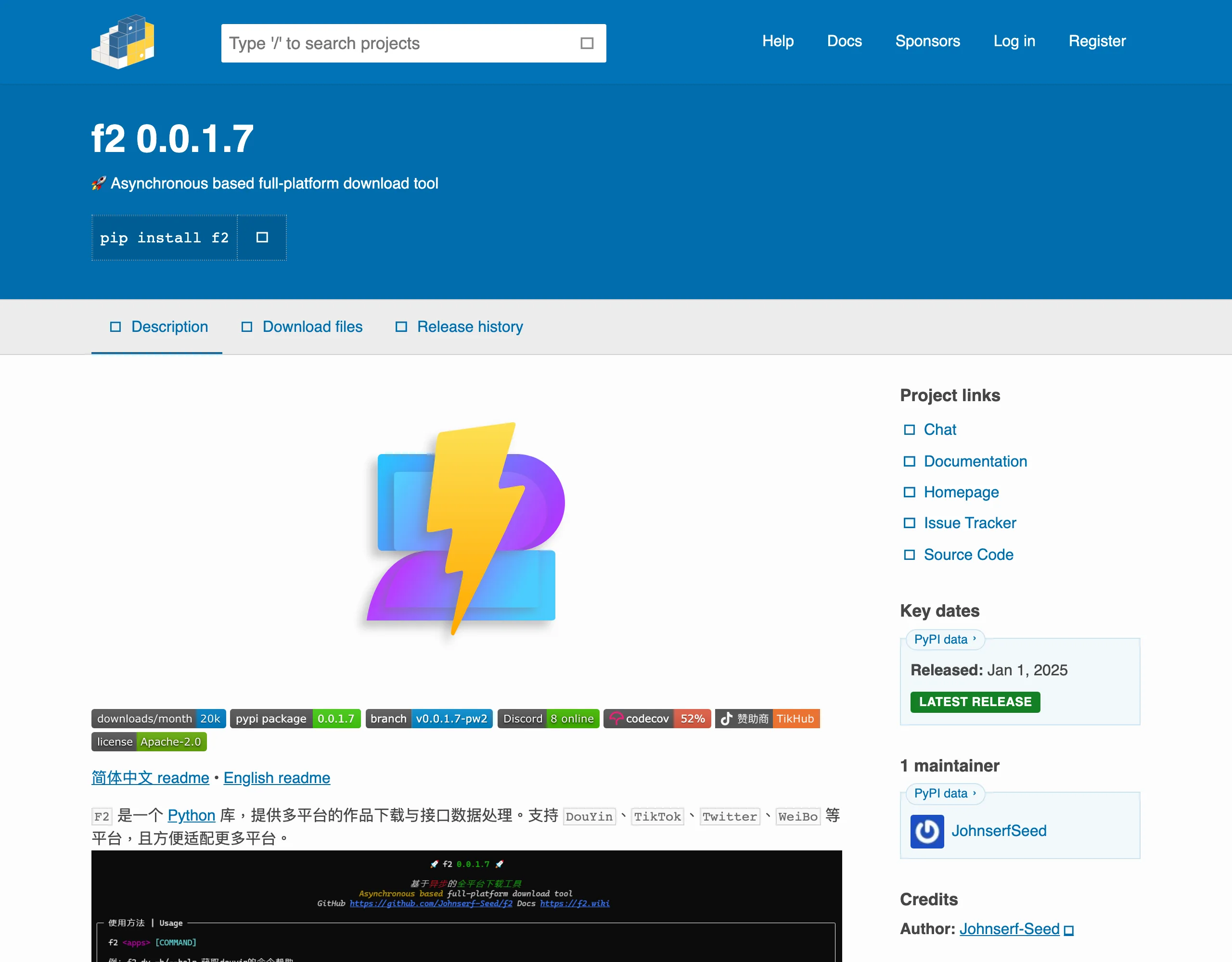Image resolution: width=1232 pixels, height=962 pixels.
Task: Click the Discord 8 online badge
Action: click(x=548, y=719)
